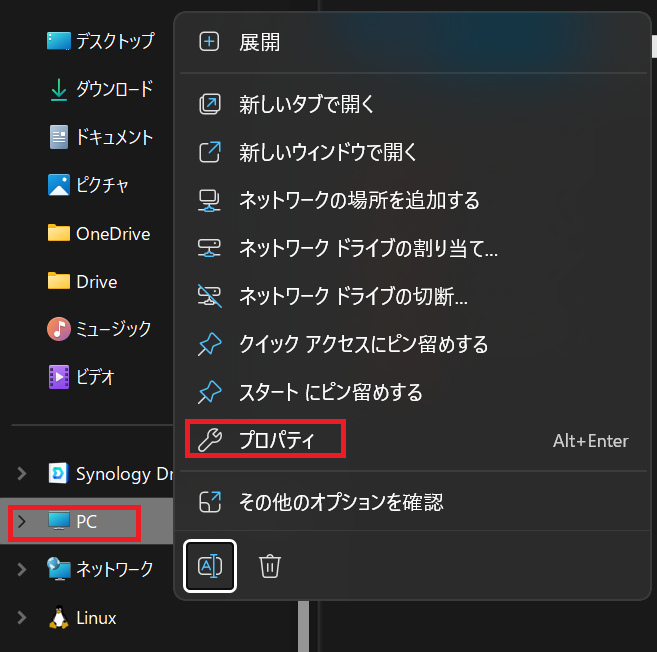This screenshot has height=652, width=657.
Task: Click the share icon beside その他のオプションを確認
Action: [x=210, y=502]
